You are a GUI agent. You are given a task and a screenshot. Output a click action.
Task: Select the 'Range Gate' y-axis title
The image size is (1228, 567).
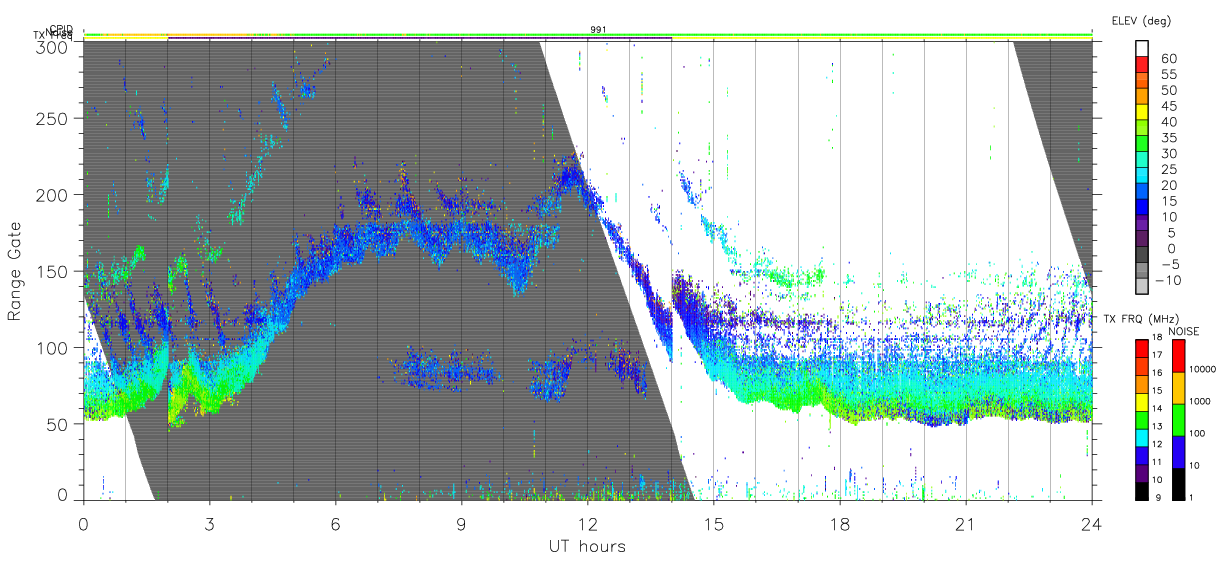15,270
